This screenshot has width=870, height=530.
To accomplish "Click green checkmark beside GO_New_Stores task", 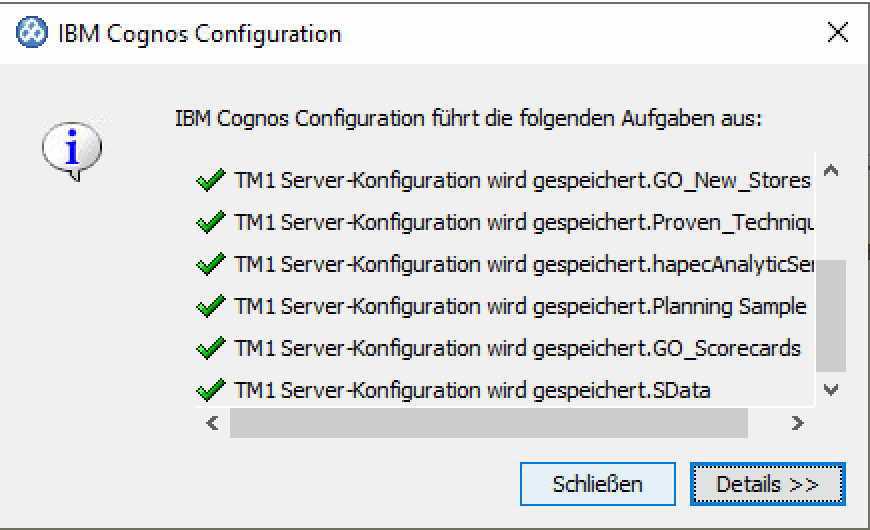I will point(210,182).
